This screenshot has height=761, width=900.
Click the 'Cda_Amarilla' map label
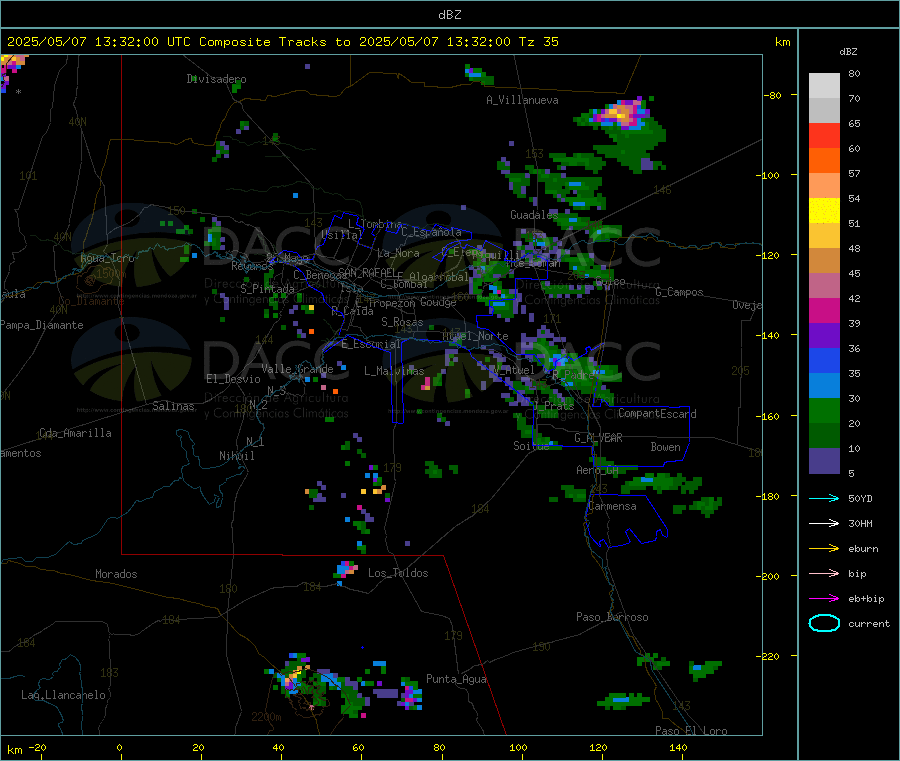point(75,433)
